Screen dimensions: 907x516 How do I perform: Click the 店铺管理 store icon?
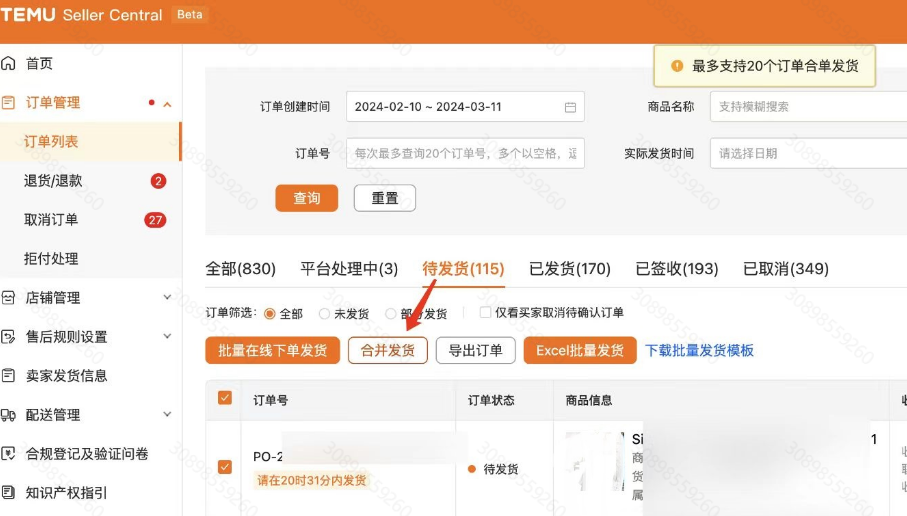click(x=9, y=298)
